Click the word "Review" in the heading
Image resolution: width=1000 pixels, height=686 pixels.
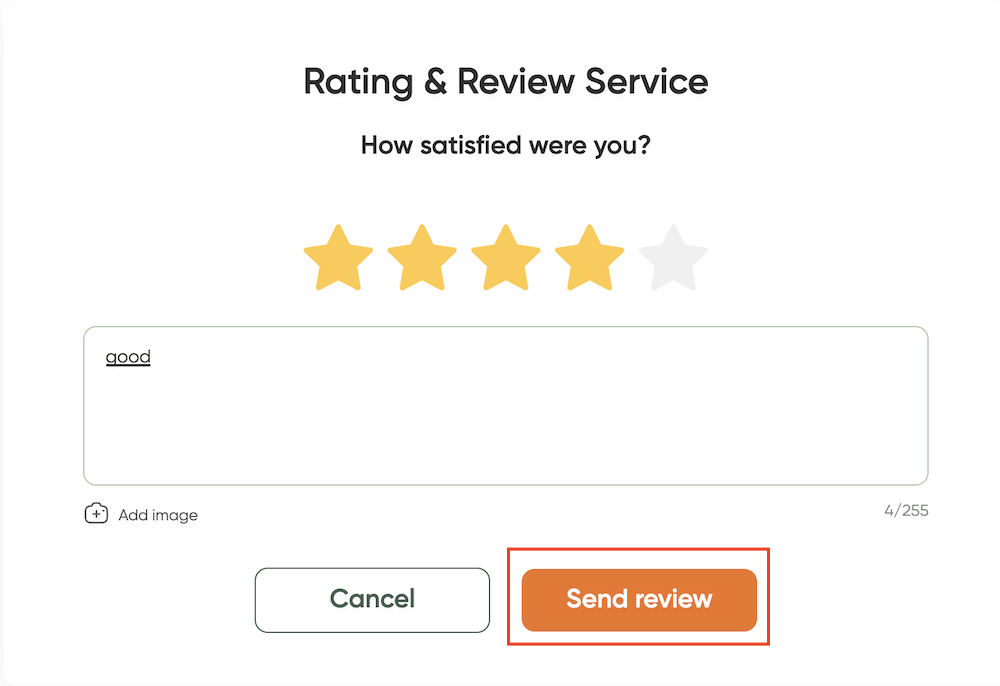click(x=516, y=82)
